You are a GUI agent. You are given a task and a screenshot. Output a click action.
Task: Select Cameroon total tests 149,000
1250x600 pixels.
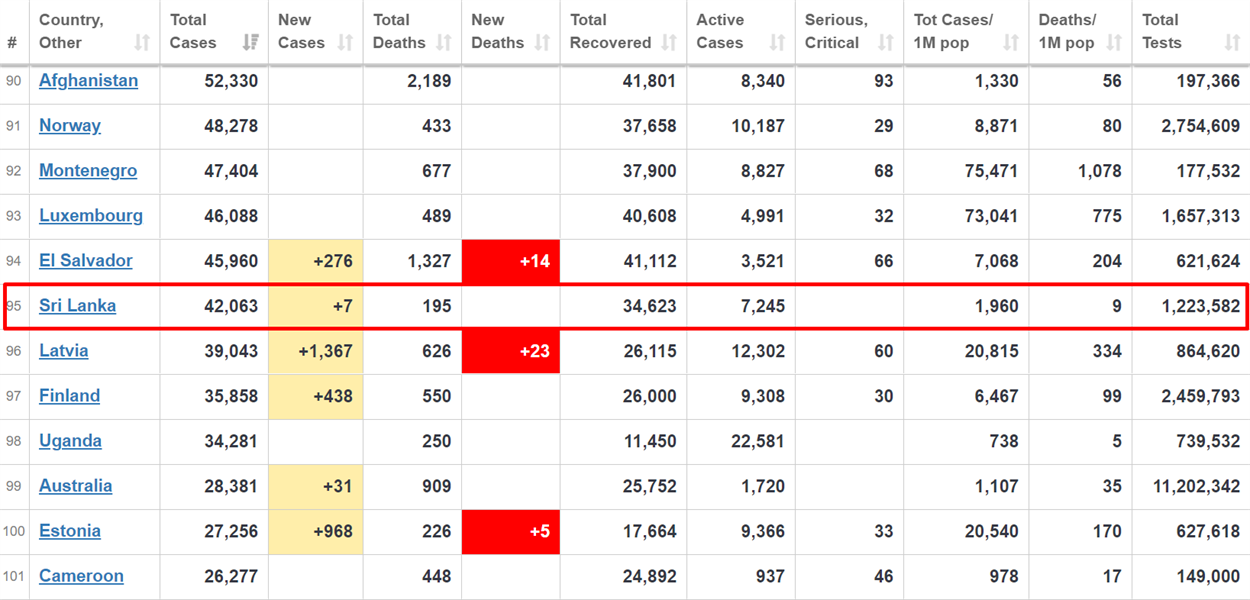pos(1209,576)
